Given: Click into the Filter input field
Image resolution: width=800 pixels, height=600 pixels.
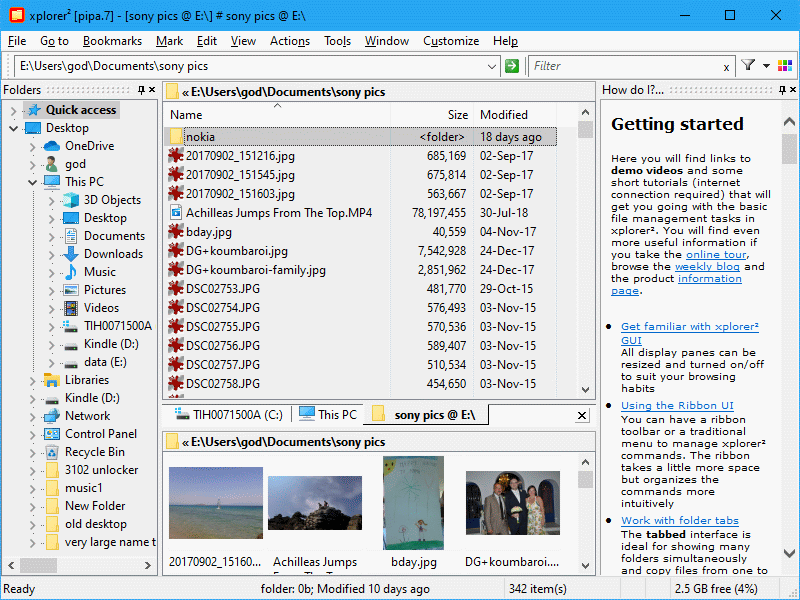Looking at the screenshot, I should [x=626, y=66].
